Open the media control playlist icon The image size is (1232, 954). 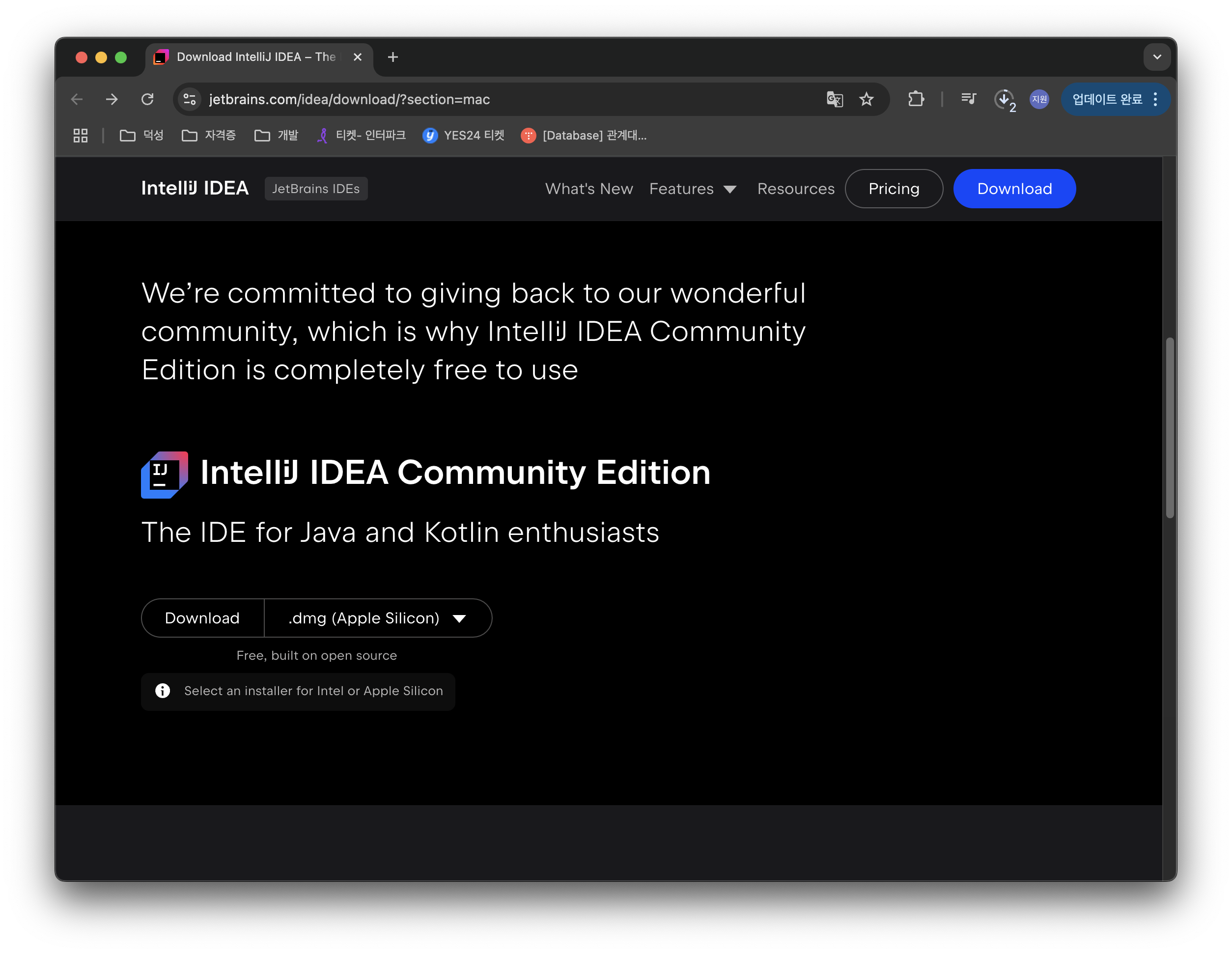(x=969, y=99)
